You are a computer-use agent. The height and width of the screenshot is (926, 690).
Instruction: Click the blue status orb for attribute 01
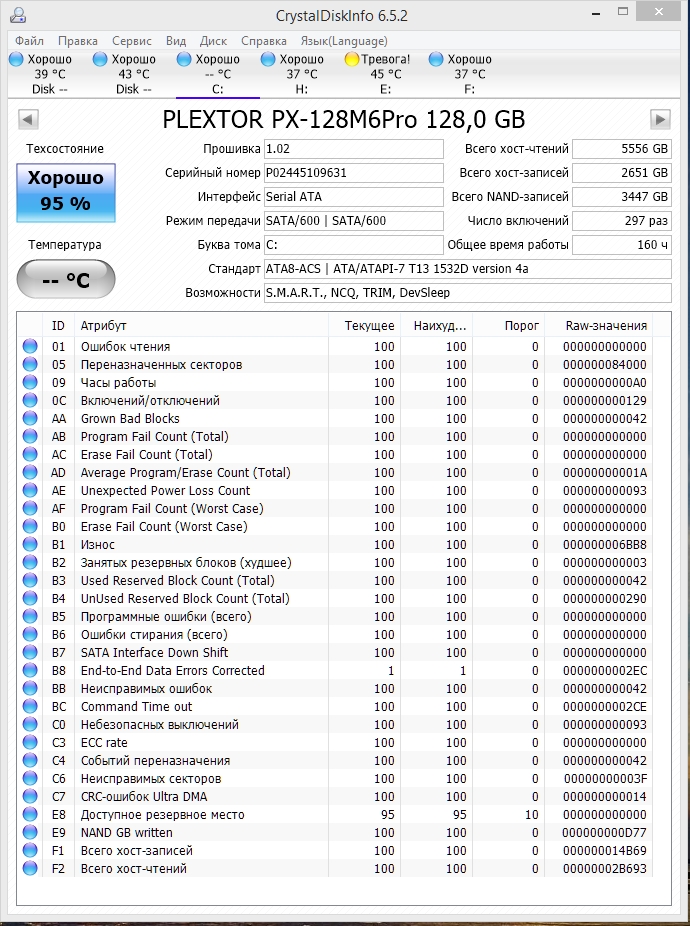click(x=30, y=347)
